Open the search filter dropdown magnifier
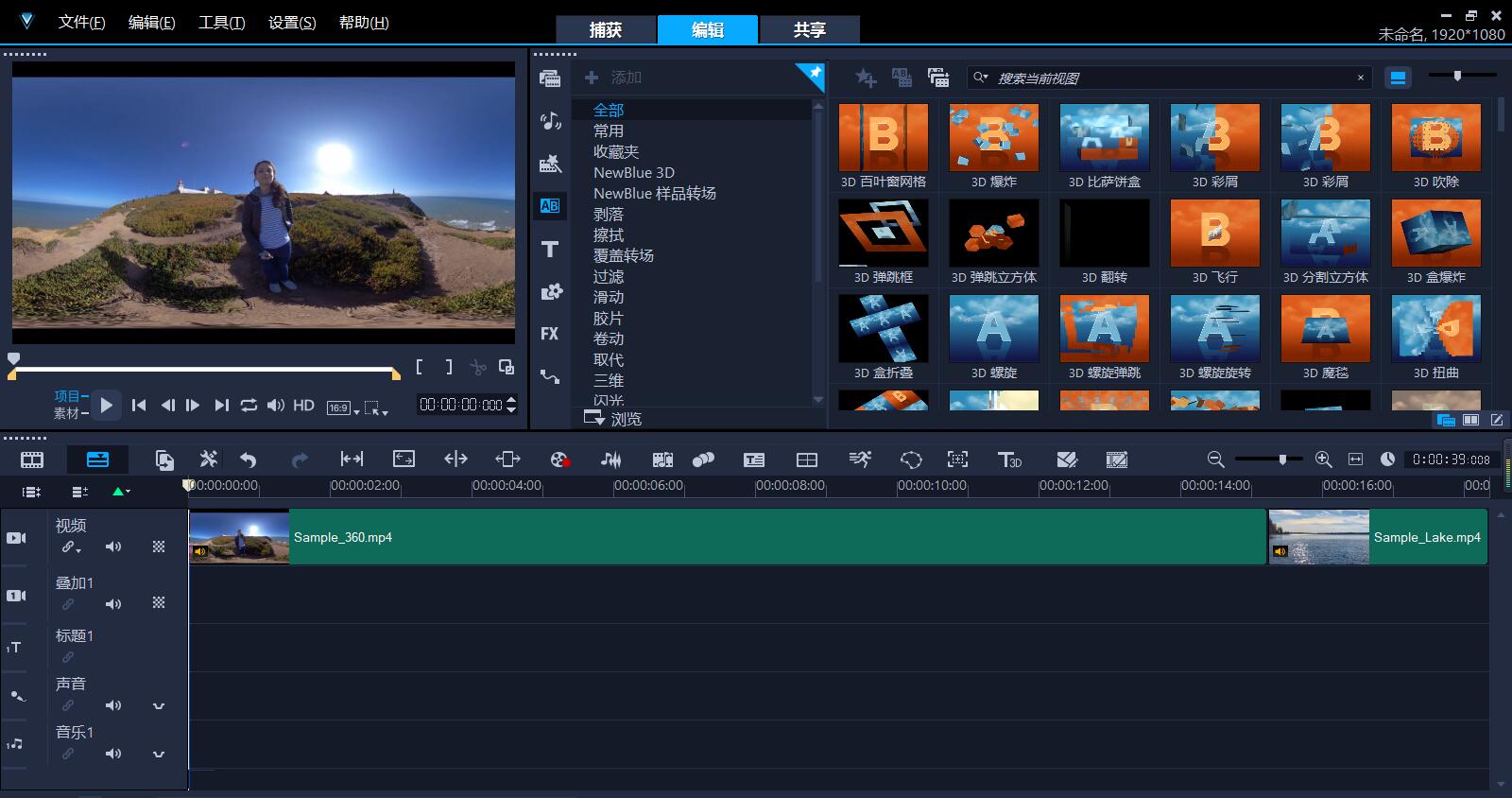 coord(982,78)
